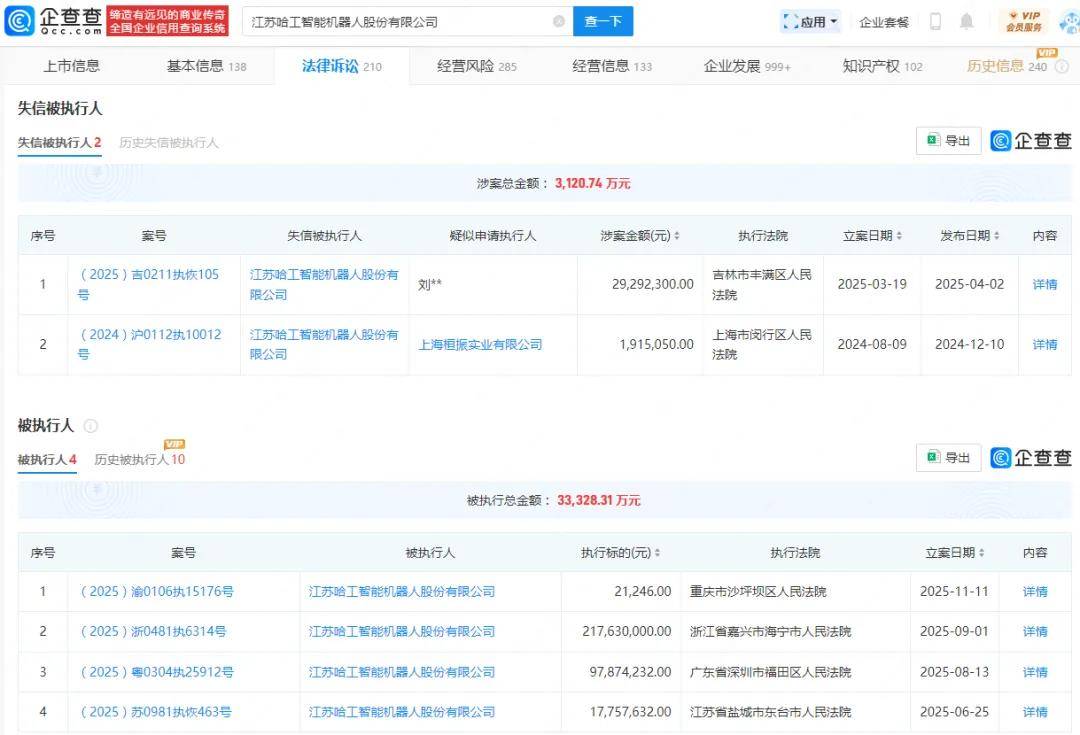1080x735 pixels.
Task: Select 历史失信被执行人 sub-tab
Action: click(x=168, y=143)
